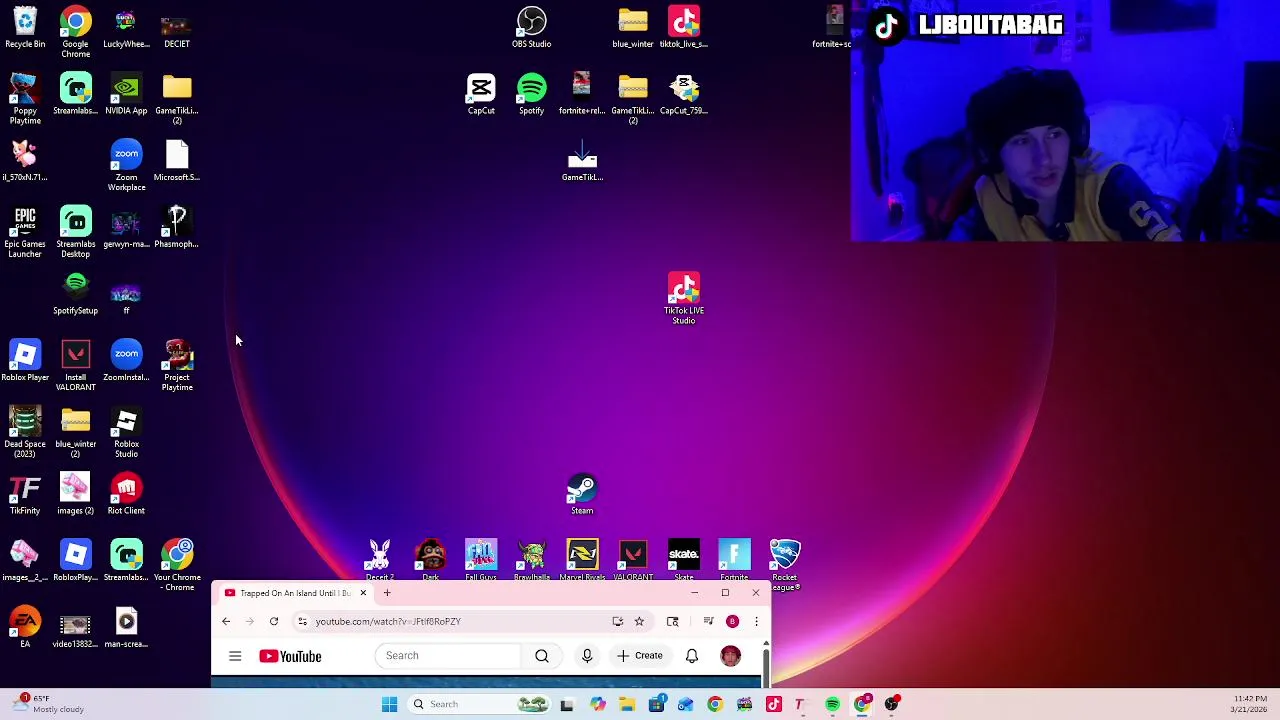1280x720 pixels.
Task: Open the Brawlhalla shortcut
Action: 531,560
